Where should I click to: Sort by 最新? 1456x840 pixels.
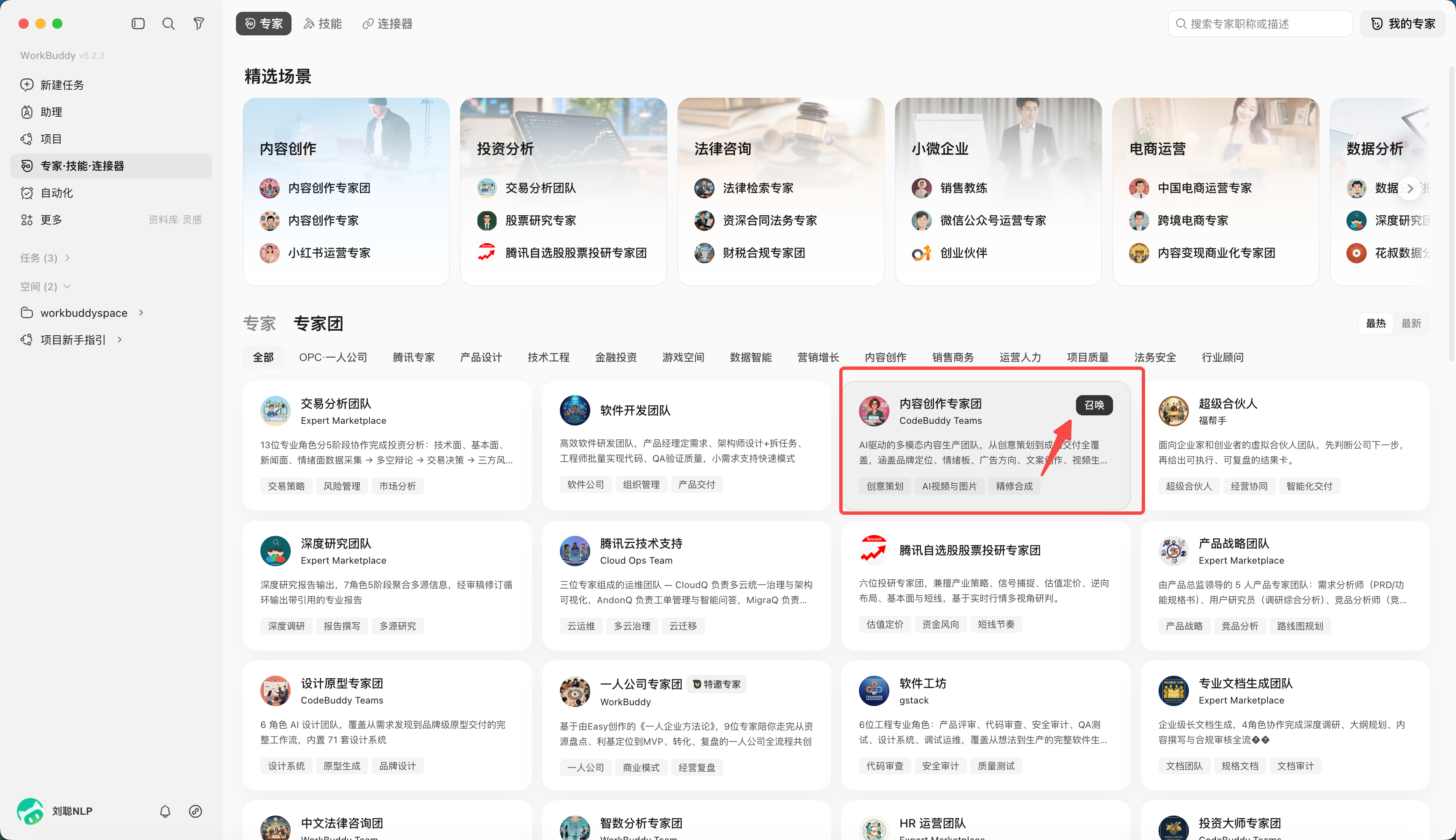1411,324
